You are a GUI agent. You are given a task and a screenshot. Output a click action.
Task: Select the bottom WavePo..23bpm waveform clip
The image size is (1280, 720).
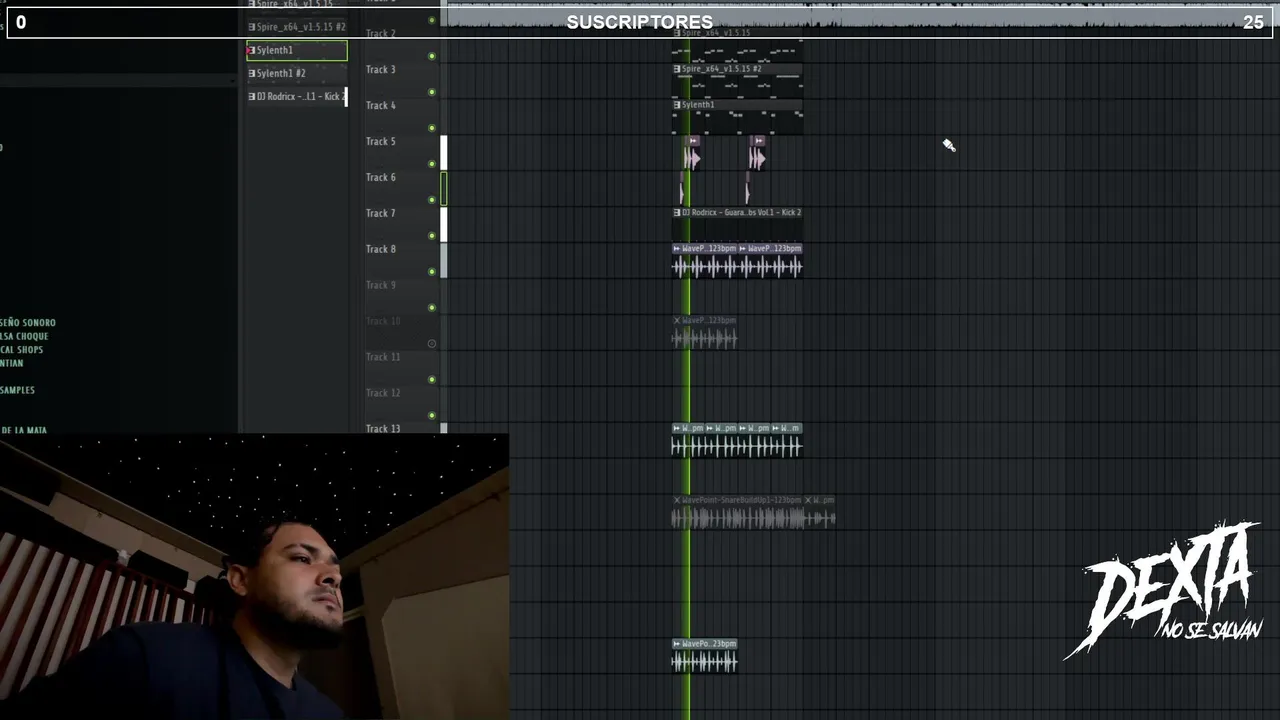pyautogui.click(x=704, y=662)
